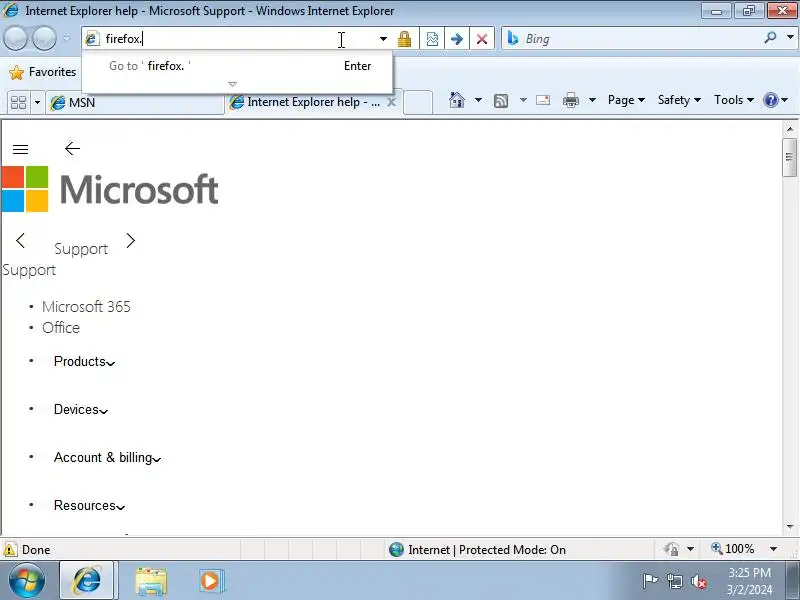Open the address bar autocomplete dropdown arrow

tap(383, 39)
